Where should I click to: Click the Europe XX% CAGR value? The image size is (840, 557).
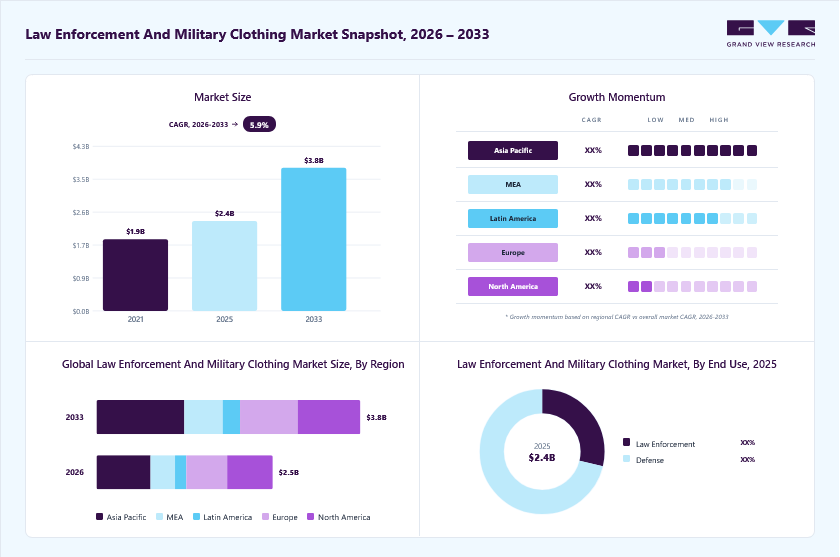click(593, 252)
